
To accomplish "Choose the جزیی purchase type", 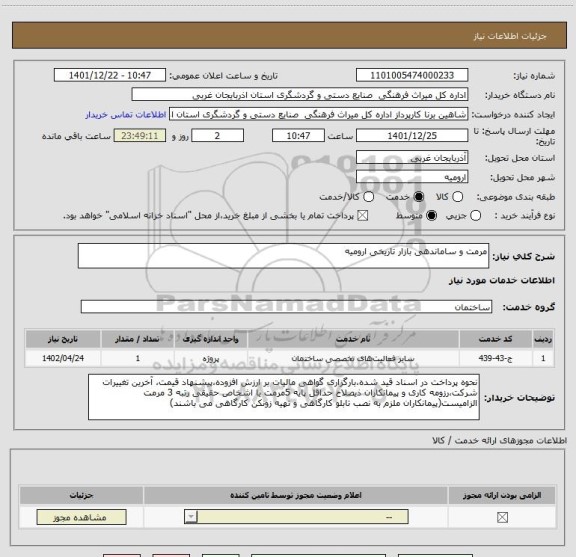I will [x=476, y=216].
